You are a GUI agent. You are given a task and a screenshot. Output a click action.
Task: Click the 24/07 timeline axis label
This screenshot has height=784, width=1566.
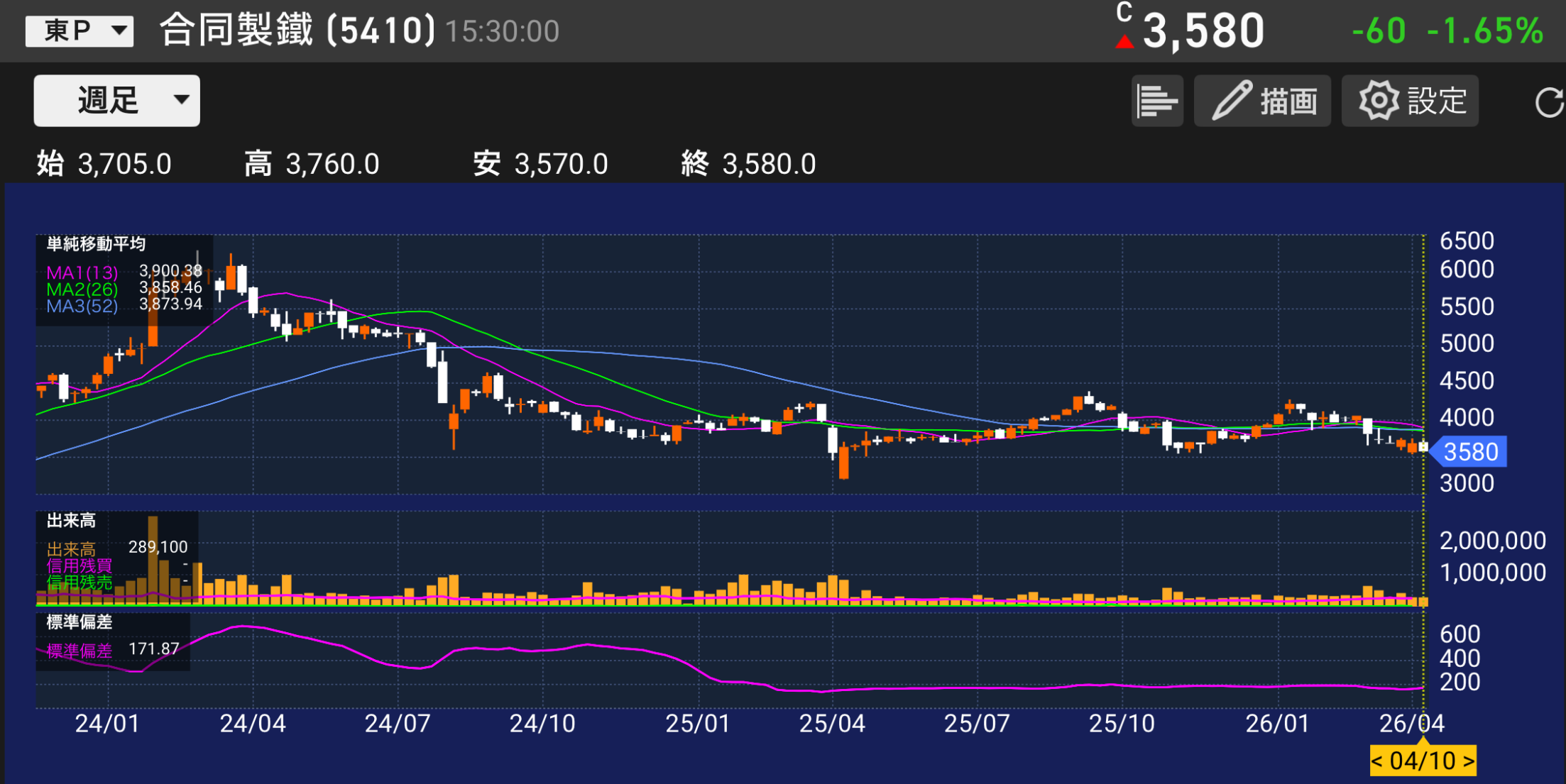pos(397,724)
